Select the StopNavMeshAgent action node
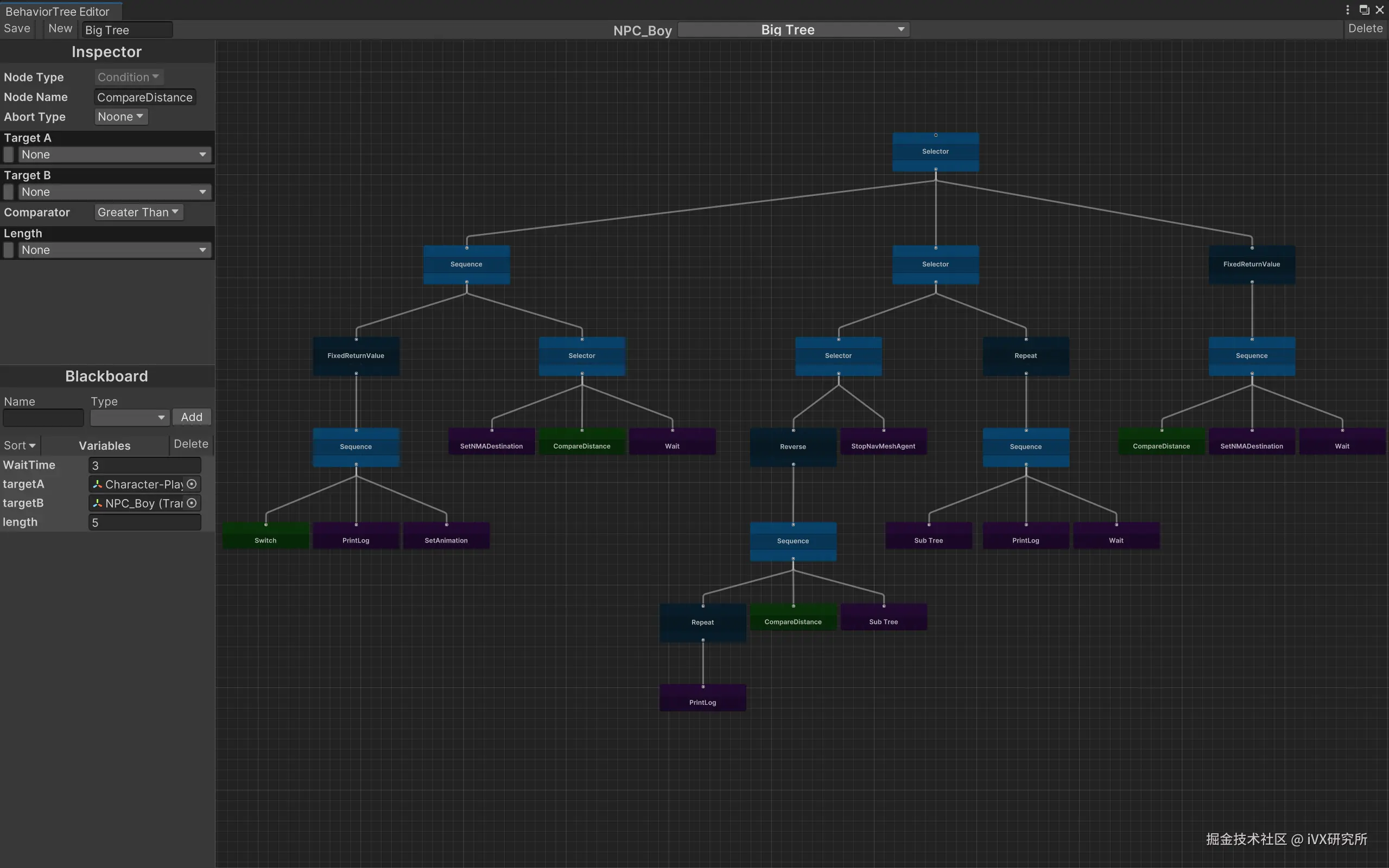 (883, 442)
